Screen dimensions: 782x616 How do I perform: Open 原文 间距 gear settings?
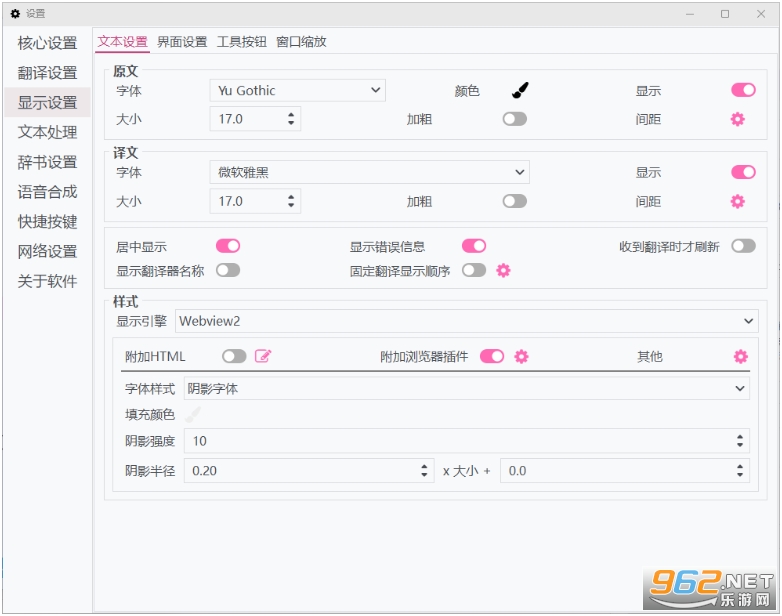point(738,119)
